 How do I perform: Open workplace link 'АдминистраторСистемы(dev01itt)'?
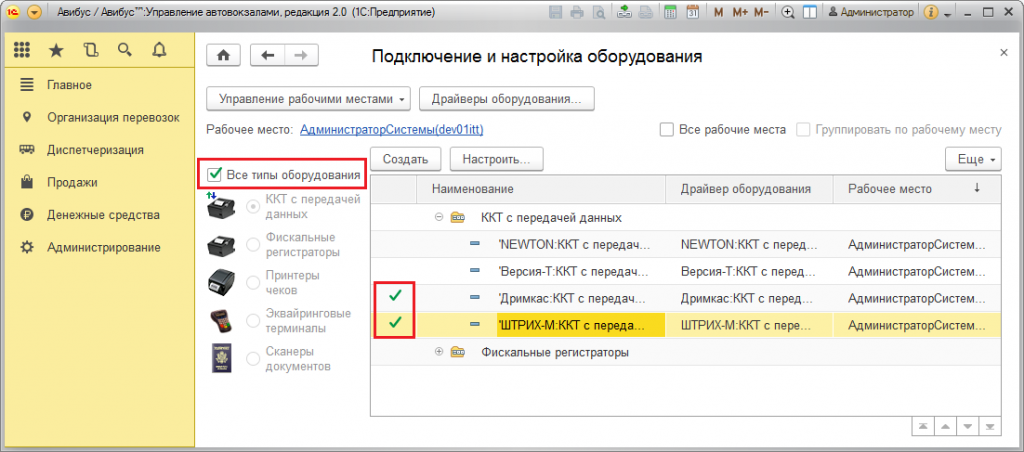coord(391,130)
